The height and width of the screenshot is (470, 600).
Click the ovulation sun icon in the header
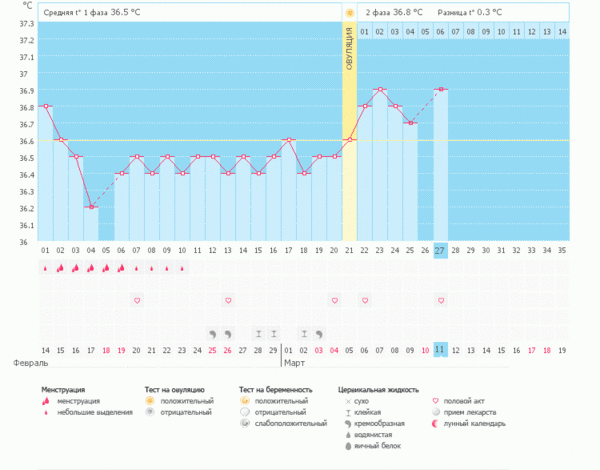pos(349,13)
